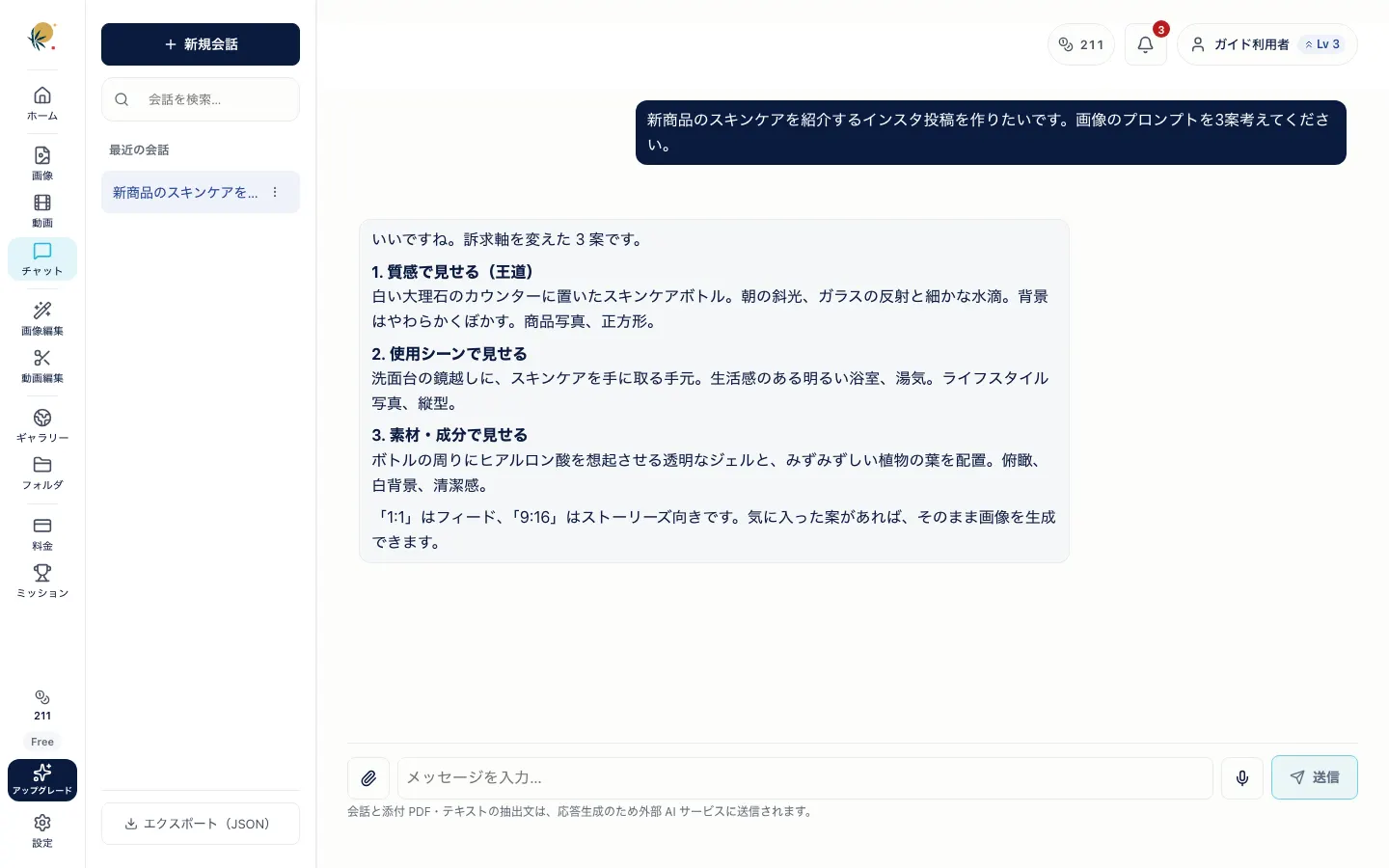Start a 新規会話
Image resolution: width=1389 pixels, height=868 pixels.
pos(201,44)
